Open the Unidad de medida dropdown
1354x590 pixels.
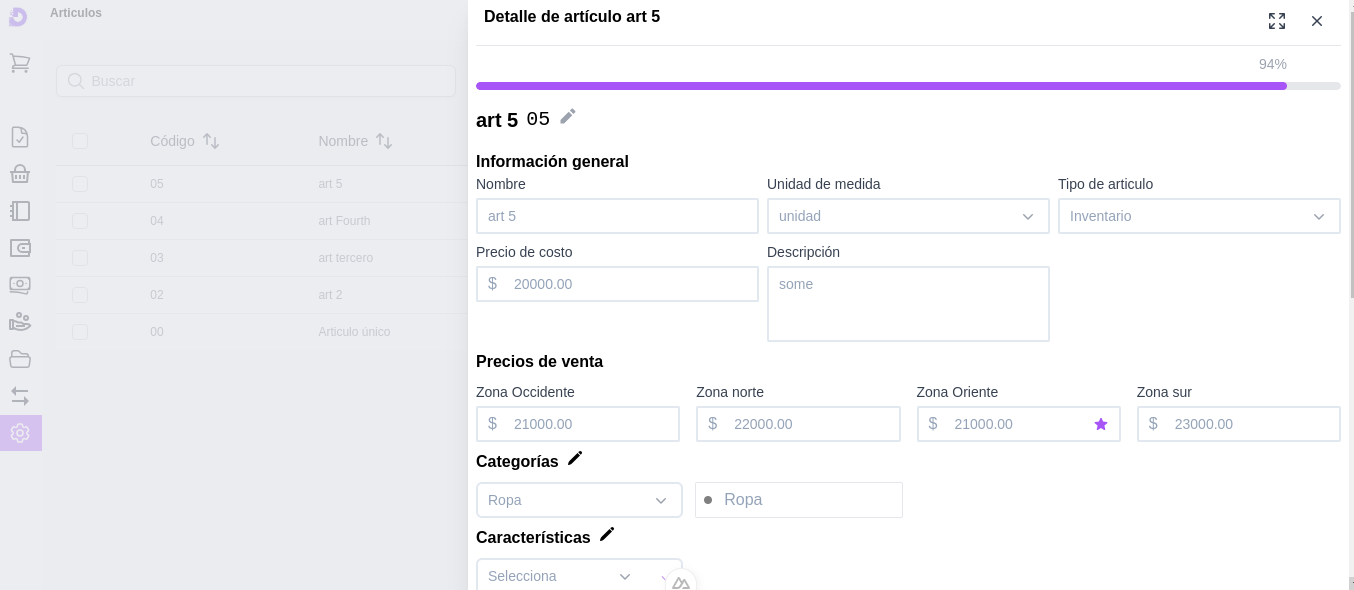[907, 216]
